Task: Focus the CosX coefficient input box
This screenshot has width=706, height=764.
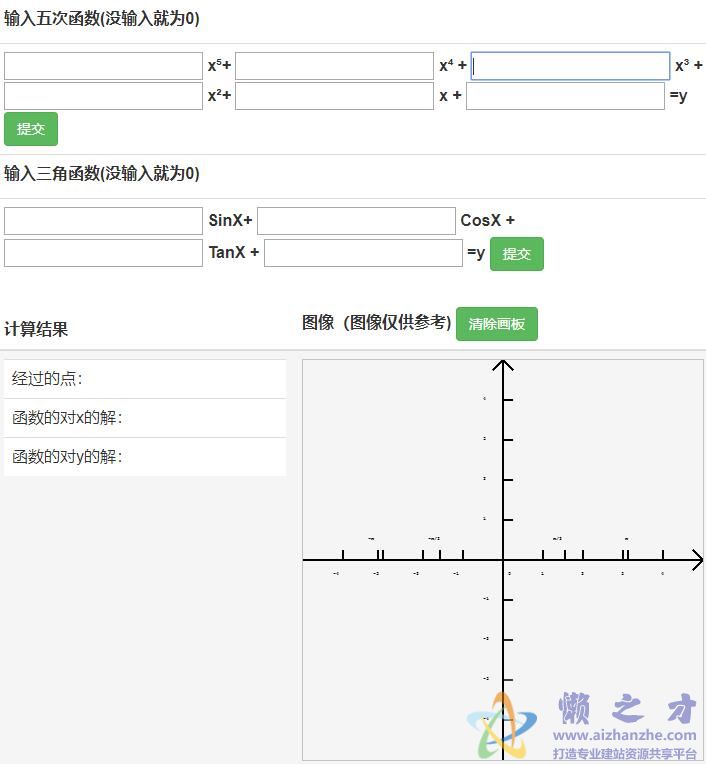Action: [356, 221]
